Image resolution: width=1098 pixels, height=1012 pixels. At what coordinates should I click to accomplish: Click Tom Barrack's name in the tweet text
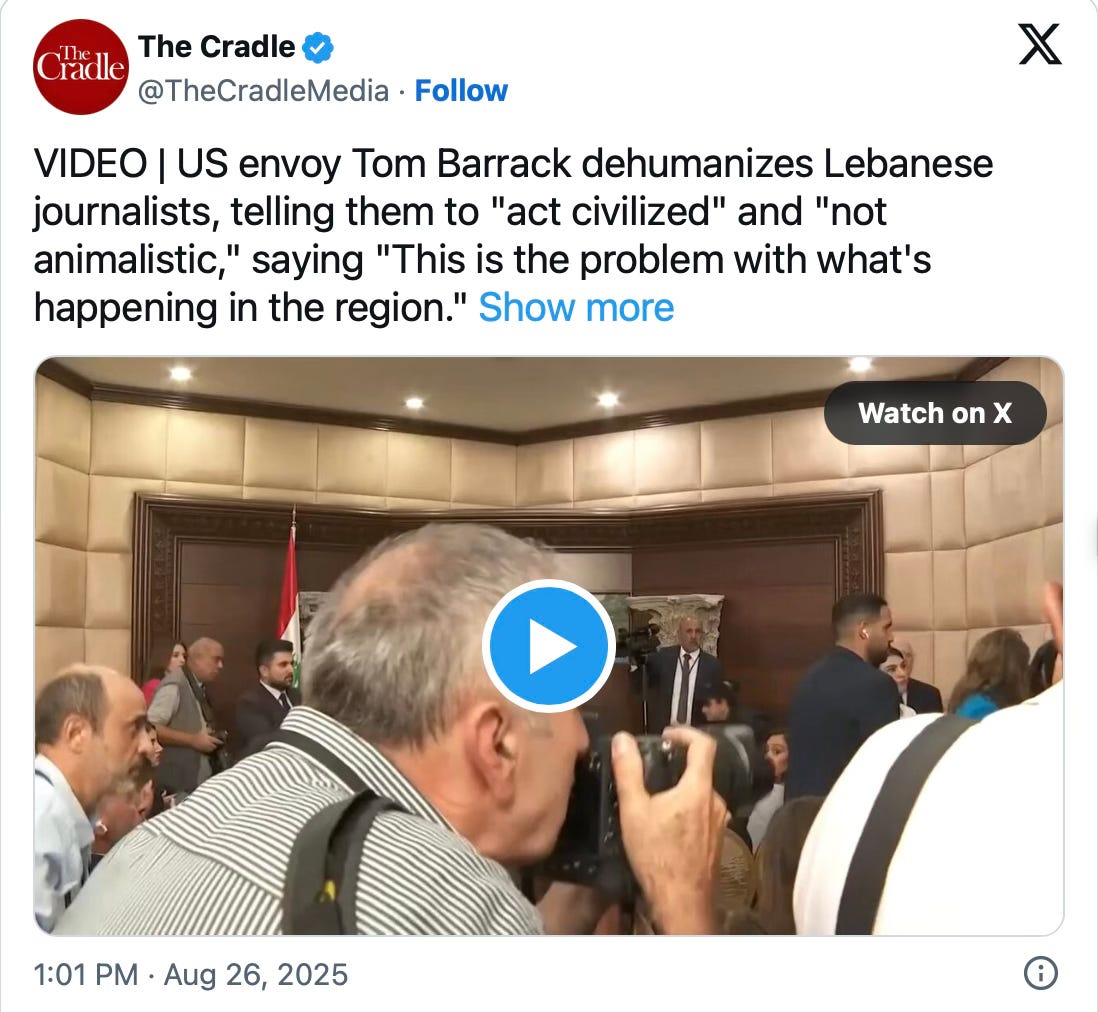(461, 164)
